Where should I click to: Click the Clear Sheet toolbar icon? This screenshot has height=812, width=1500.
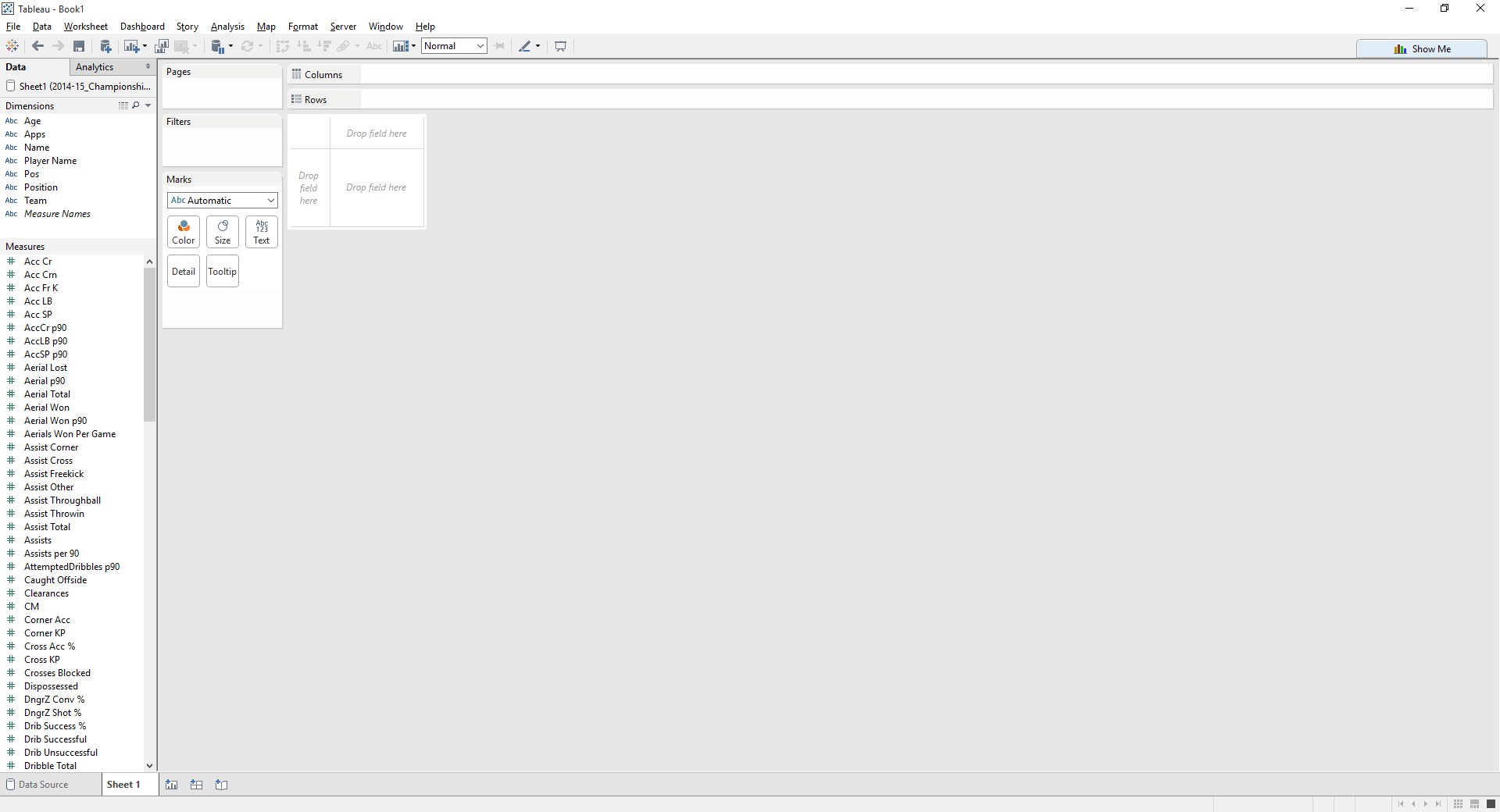click(x=181, y=46)
